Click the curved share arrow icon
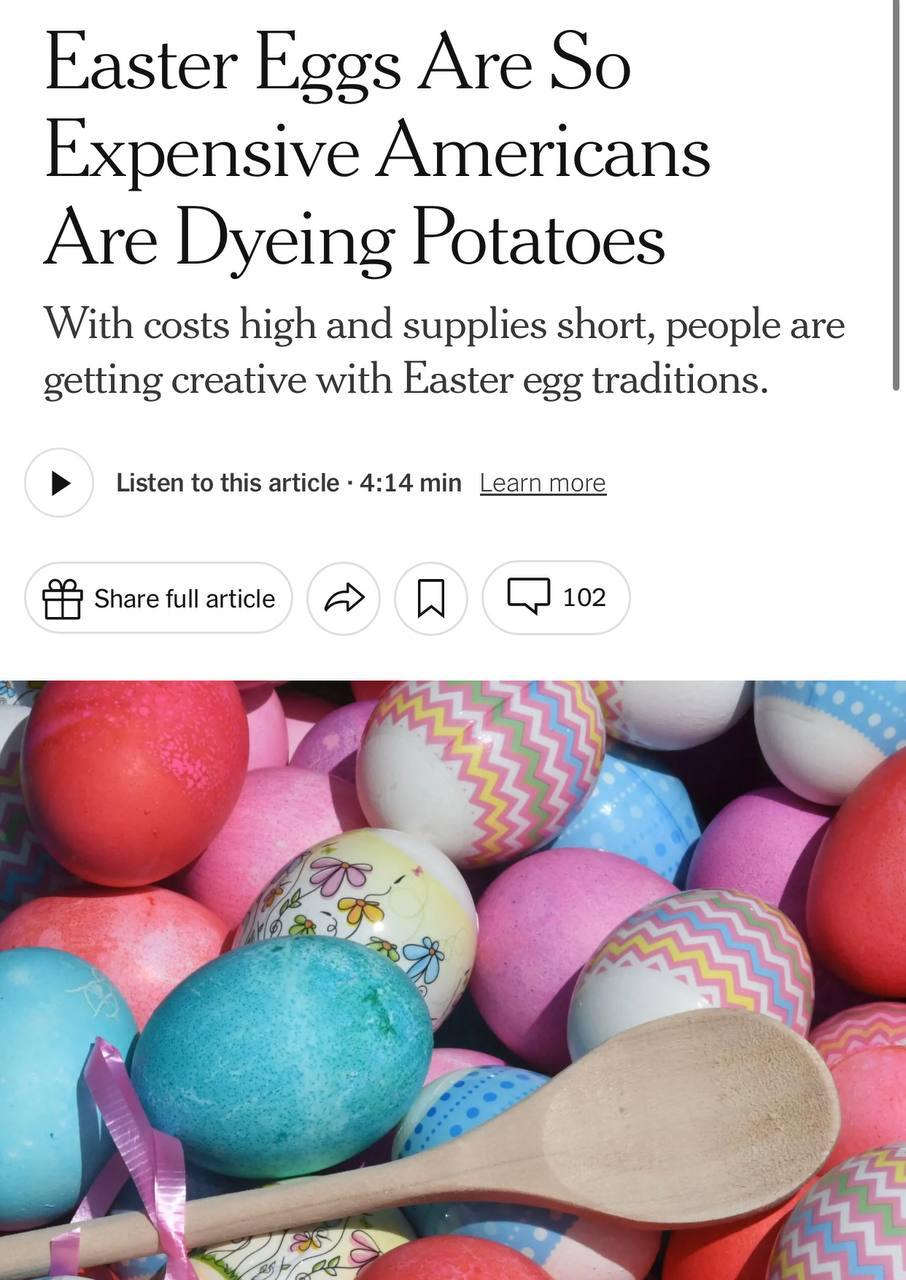Screen dimensions: 906x1280 (343, 599)
